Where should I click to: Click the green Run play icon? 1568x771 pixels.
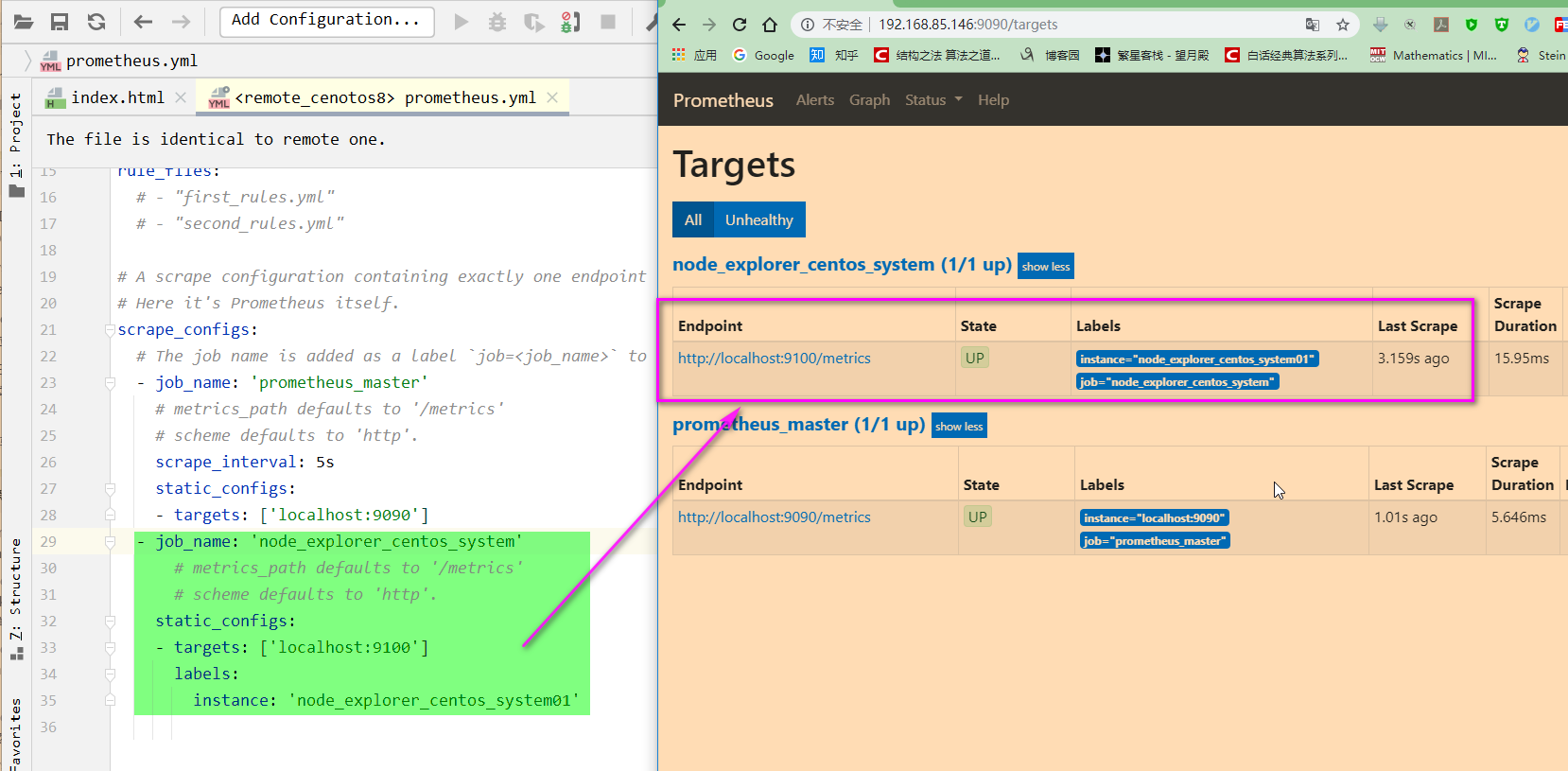point(462,22)
